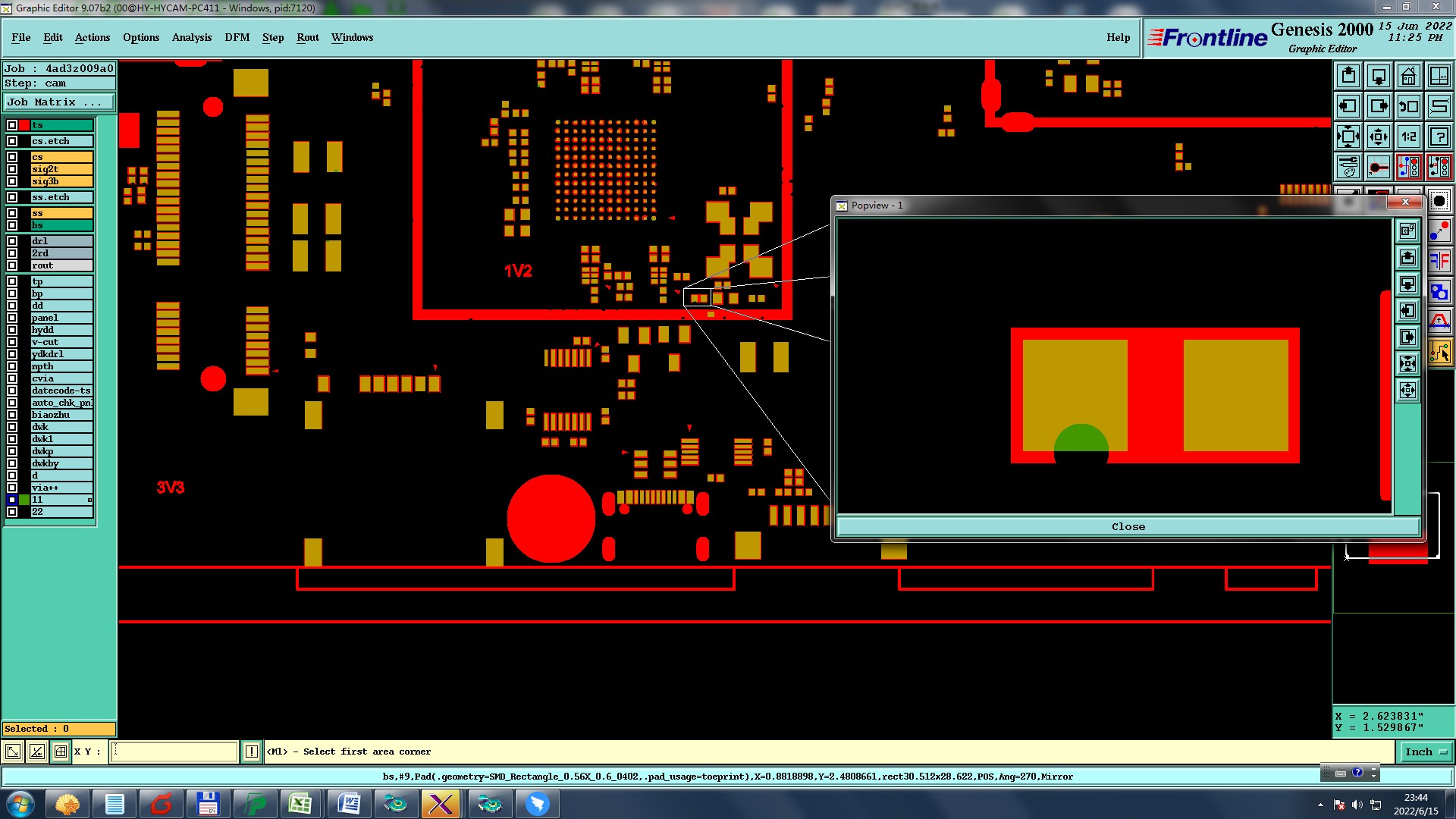The width and height of the screenshot is (1456, 819).
Task: Open the tools wrench and palette icon
Action: (x=1348, y=167)
